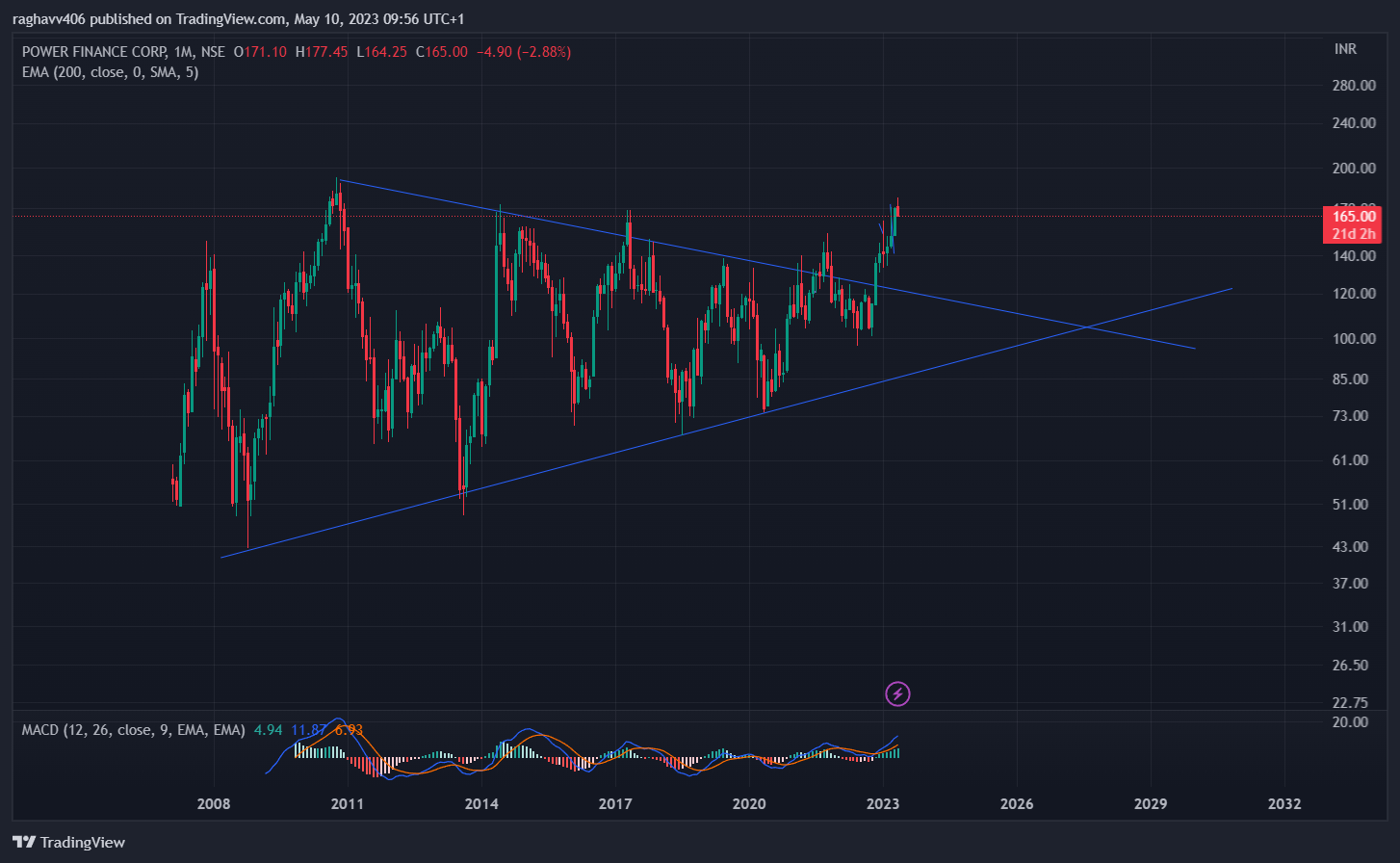Screen dimensions: 1400x863
Task: Click the change value −4.90 (−2.88%)
Action: tap(523, 51)
